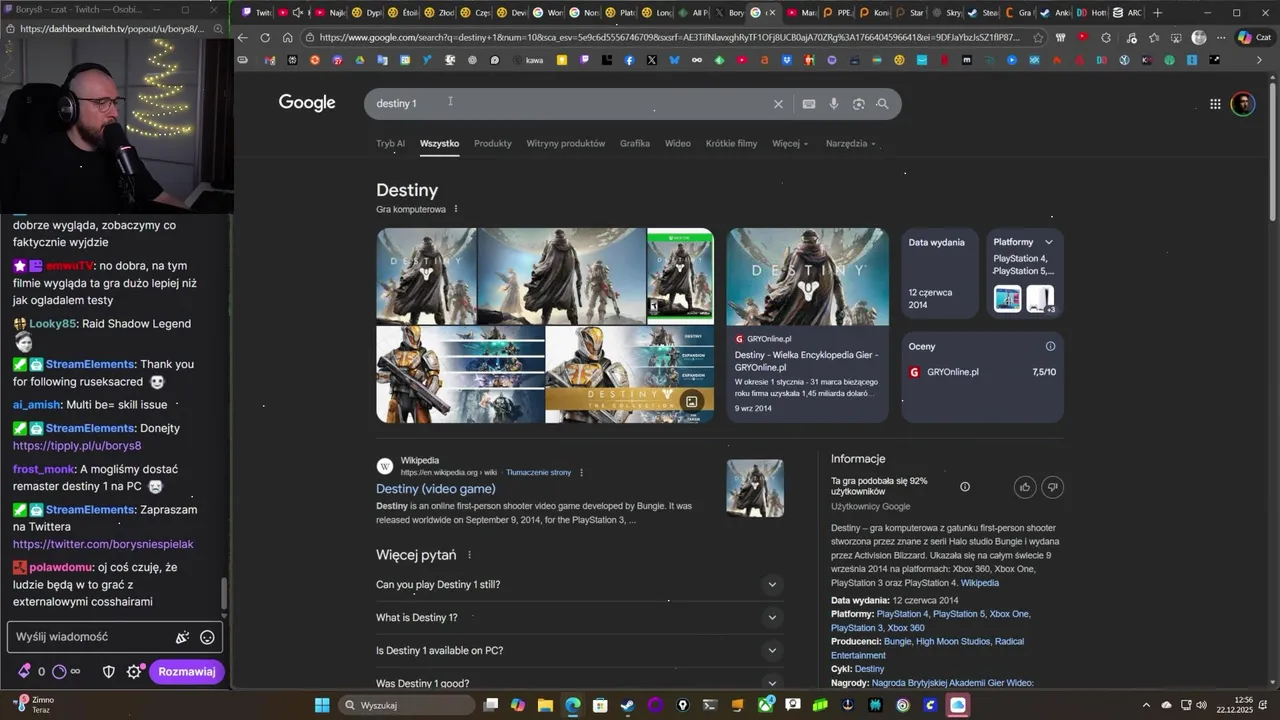Like the game with thumbs up
Image resolution: width=1280 pixels, height=720 pixels.
click(1025, 487)
